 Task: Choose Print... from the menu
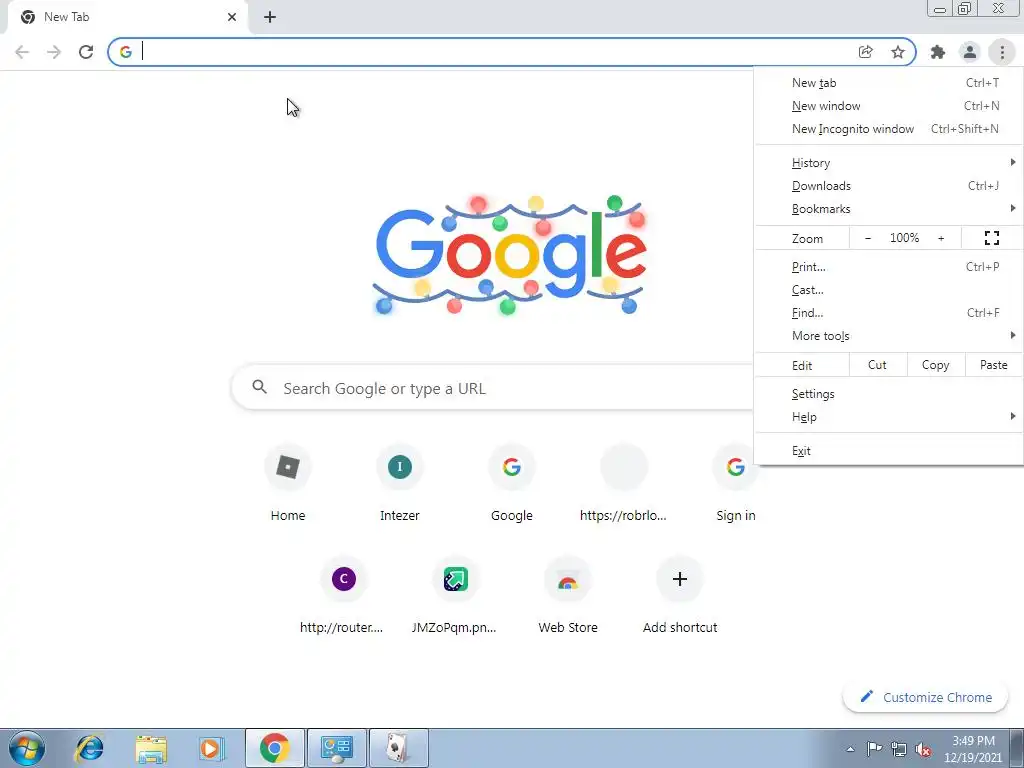[x=889, y=267]
